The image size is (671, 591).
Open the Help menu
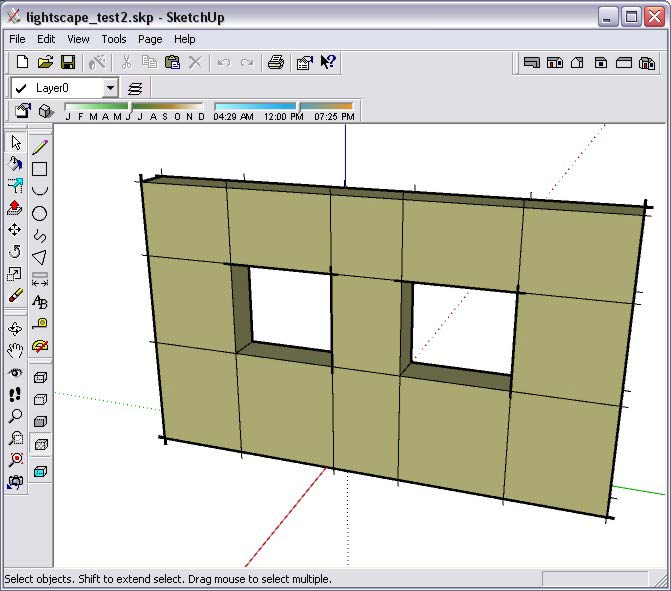tap(184, 39)
